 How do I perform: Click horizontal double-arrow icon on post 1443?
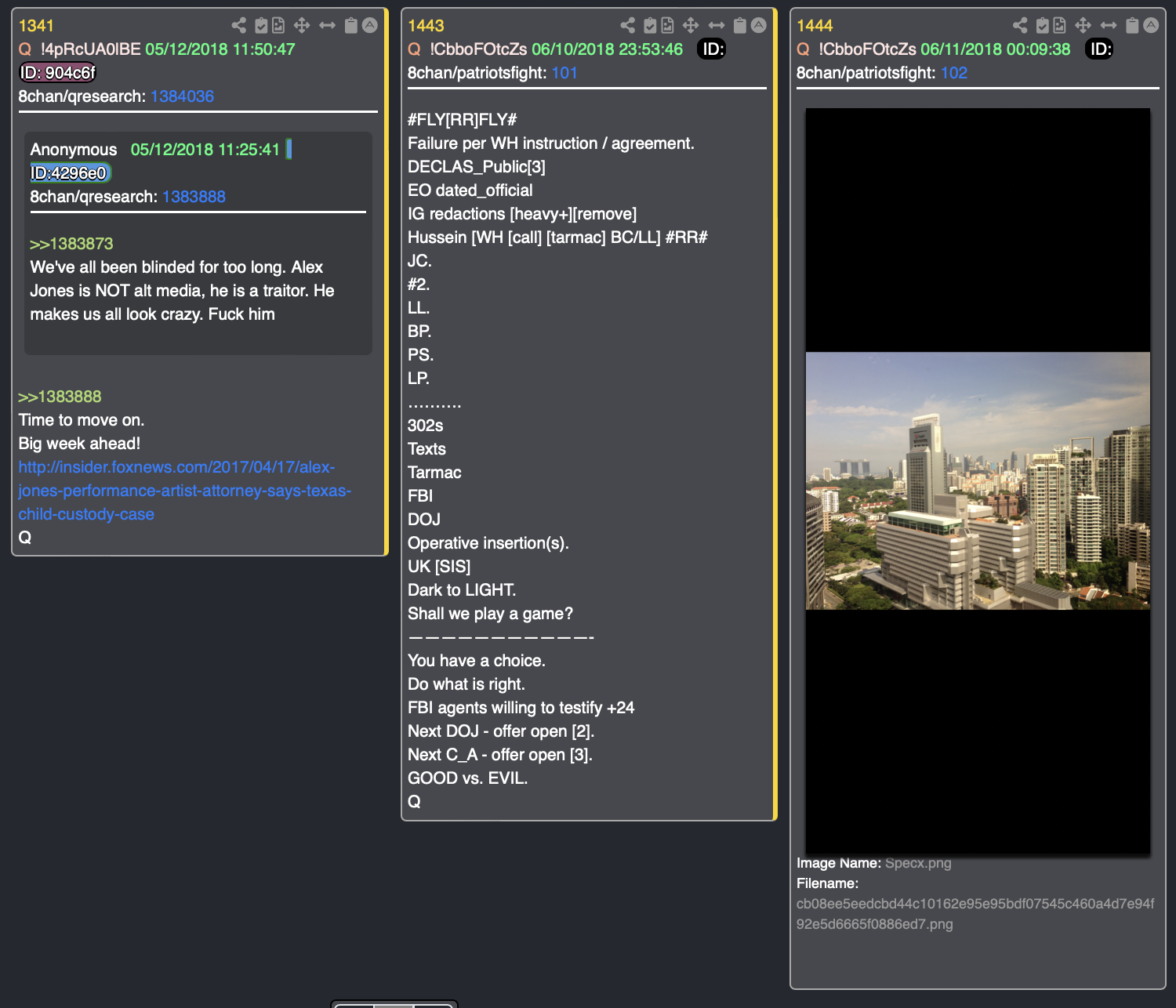pyautogui.click(x=717, y=25)
